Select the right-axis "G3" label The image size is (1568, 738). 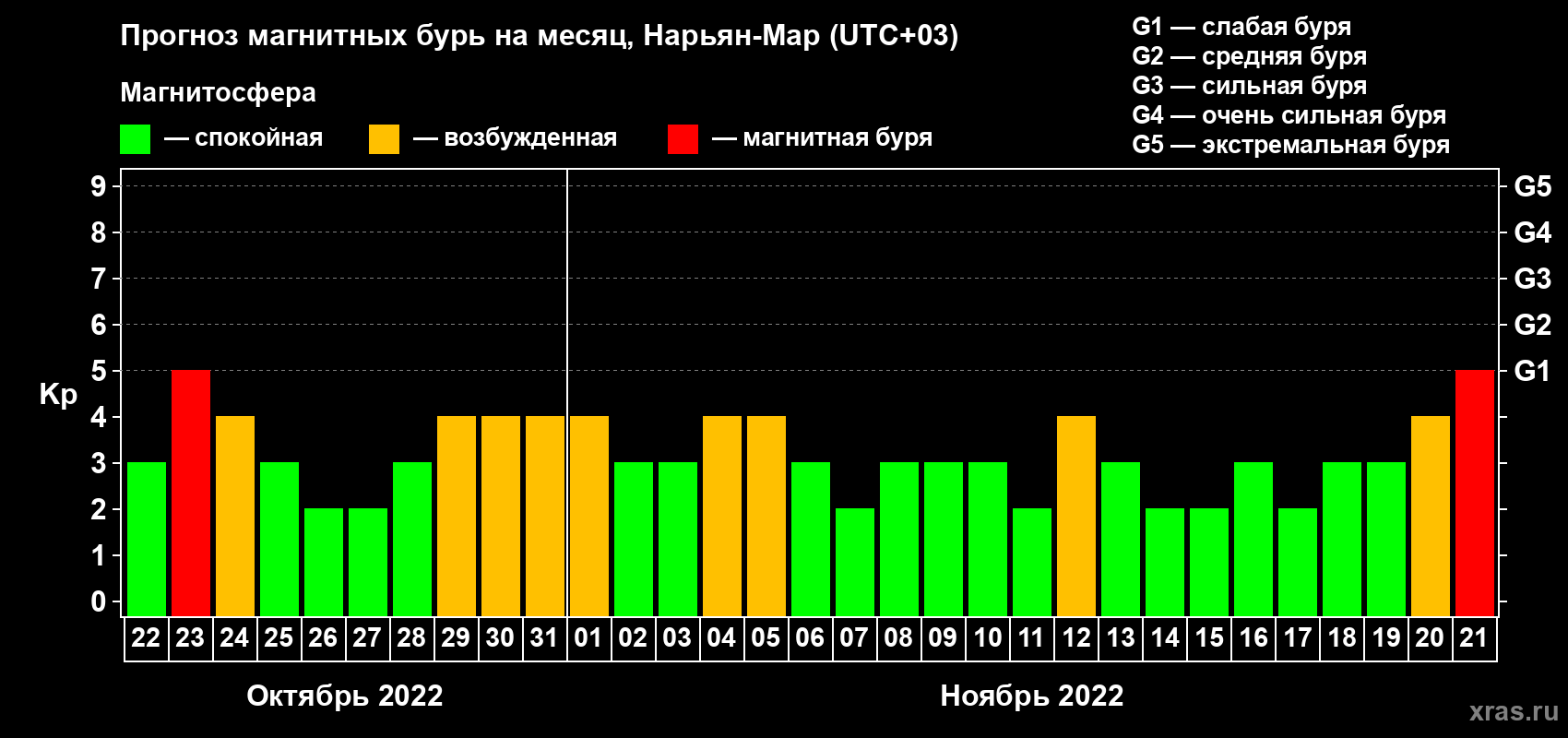pos(1533,279)
